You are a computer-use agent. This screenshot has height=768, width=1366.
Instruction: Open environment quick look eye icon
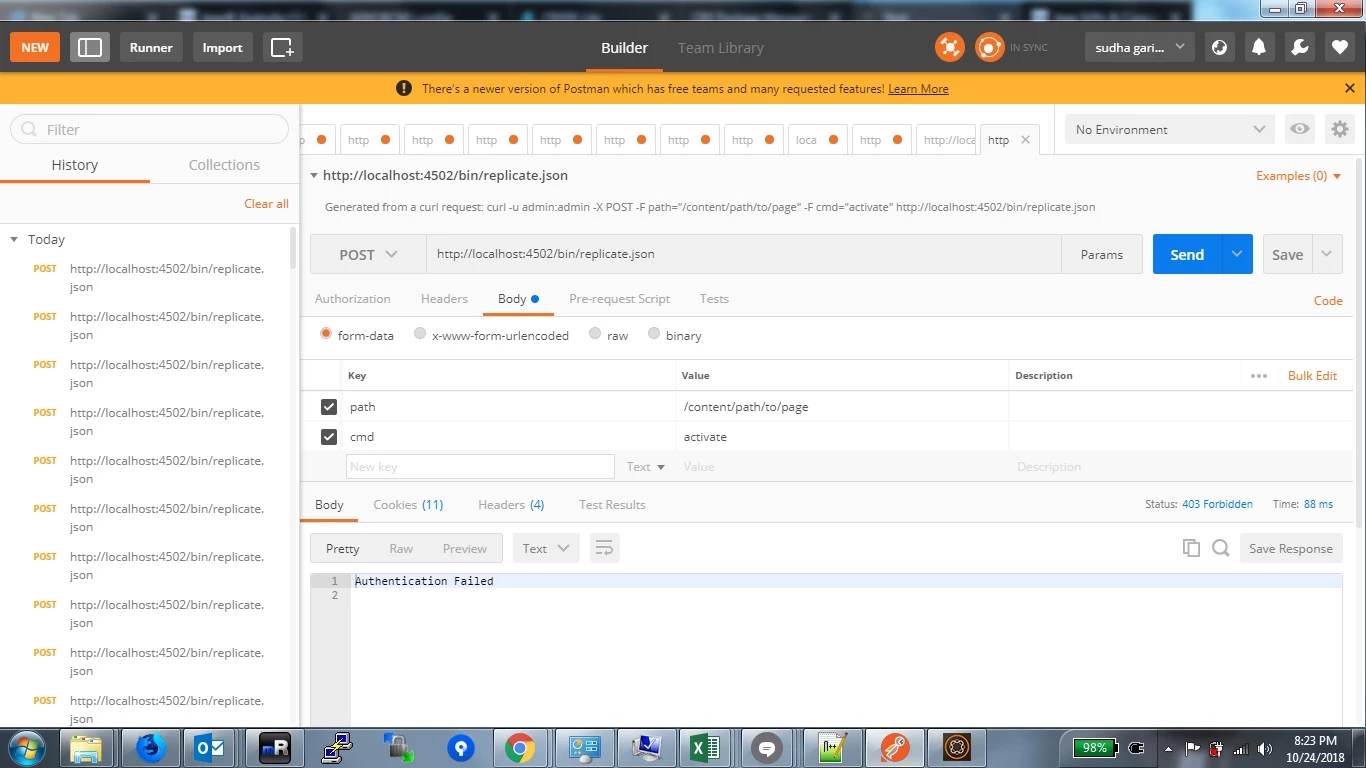[x=1299, y=129]
